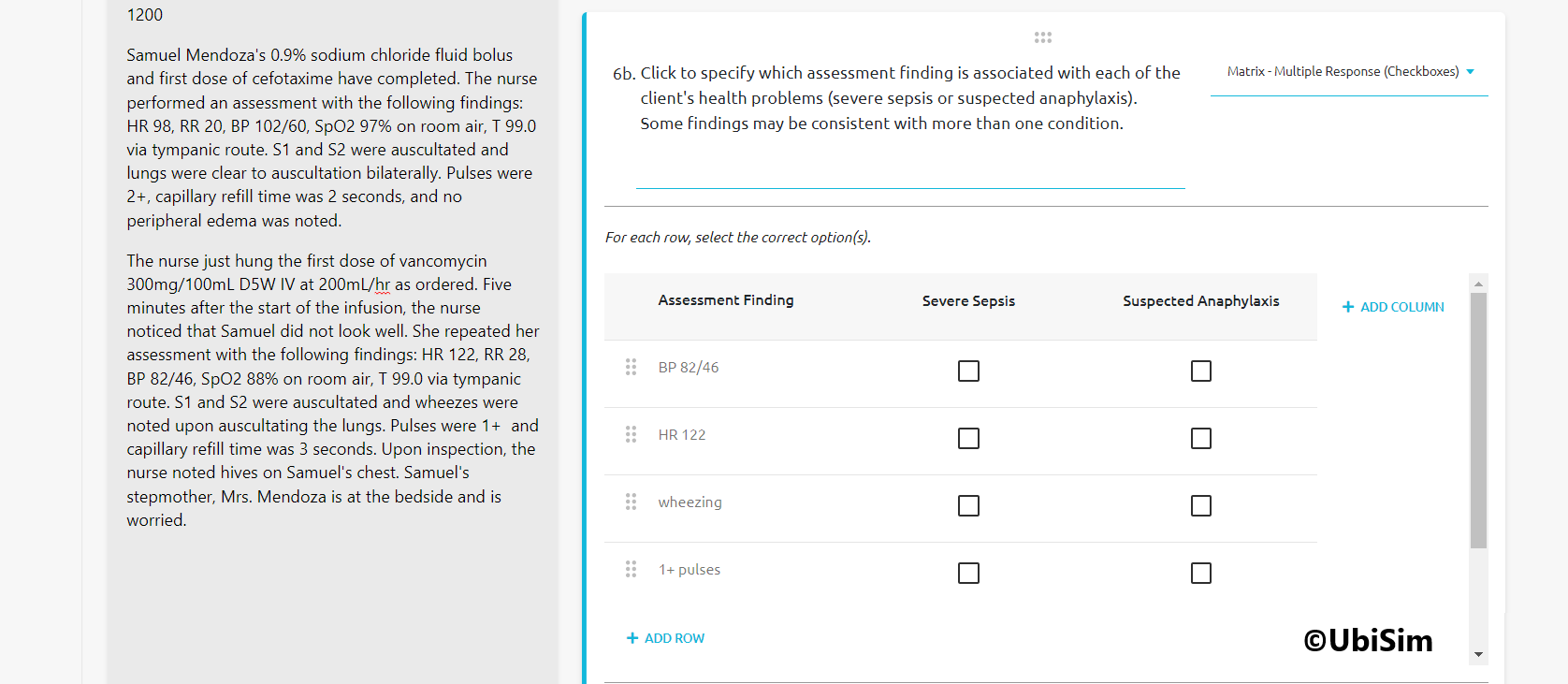Click the grid move handle above the question
Screen dimensions: 1568x684
[1042, 37]
